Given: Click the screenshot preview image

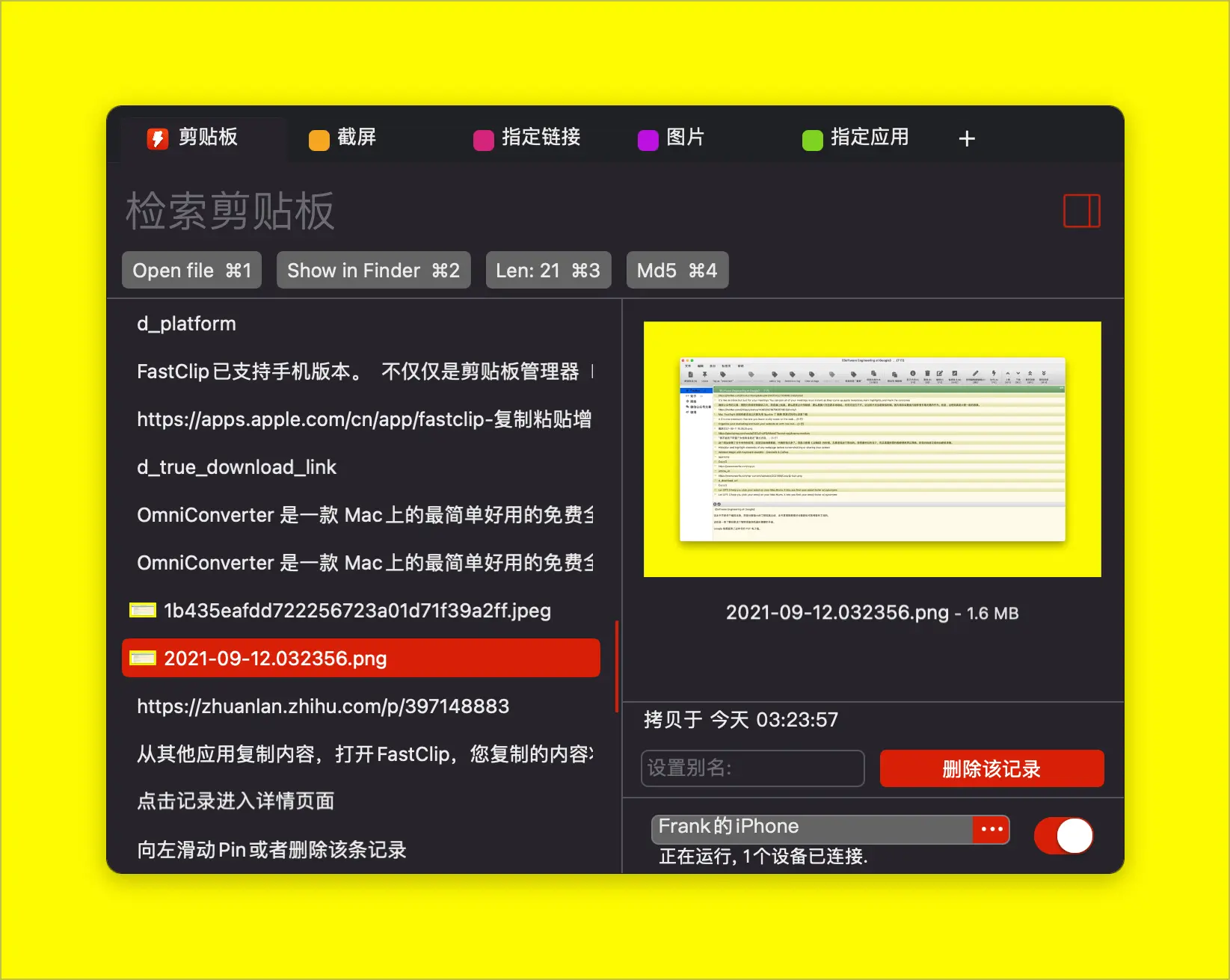Looking at the screenshot, I should click(x=872, y=449).
